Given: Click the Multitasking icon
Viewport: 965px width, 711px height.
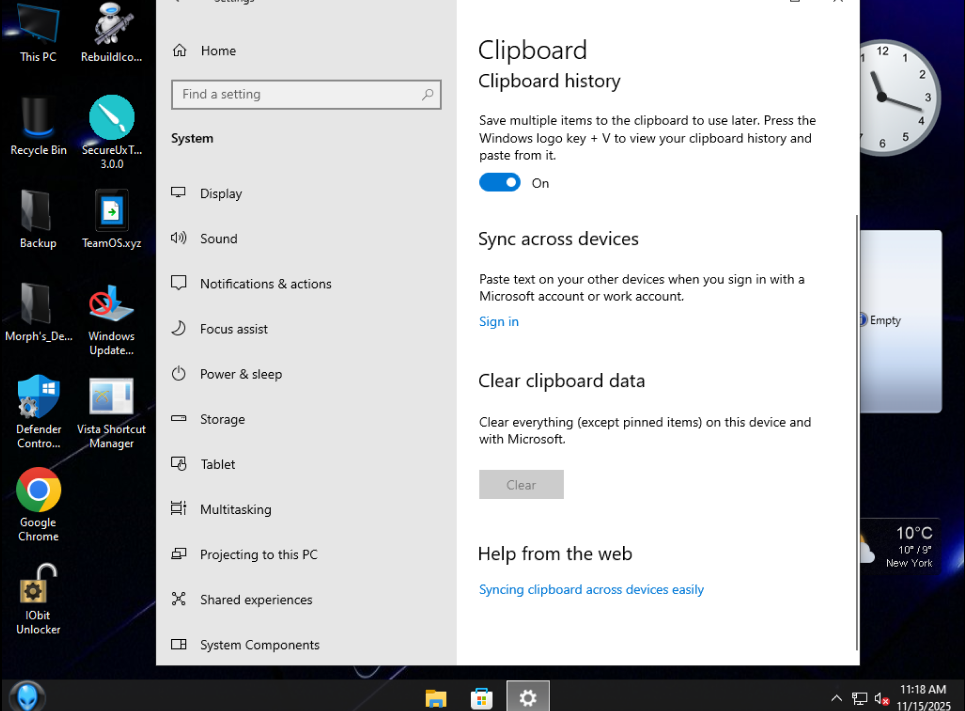Looking at the screenshot, I should click(x=179, y=509).
